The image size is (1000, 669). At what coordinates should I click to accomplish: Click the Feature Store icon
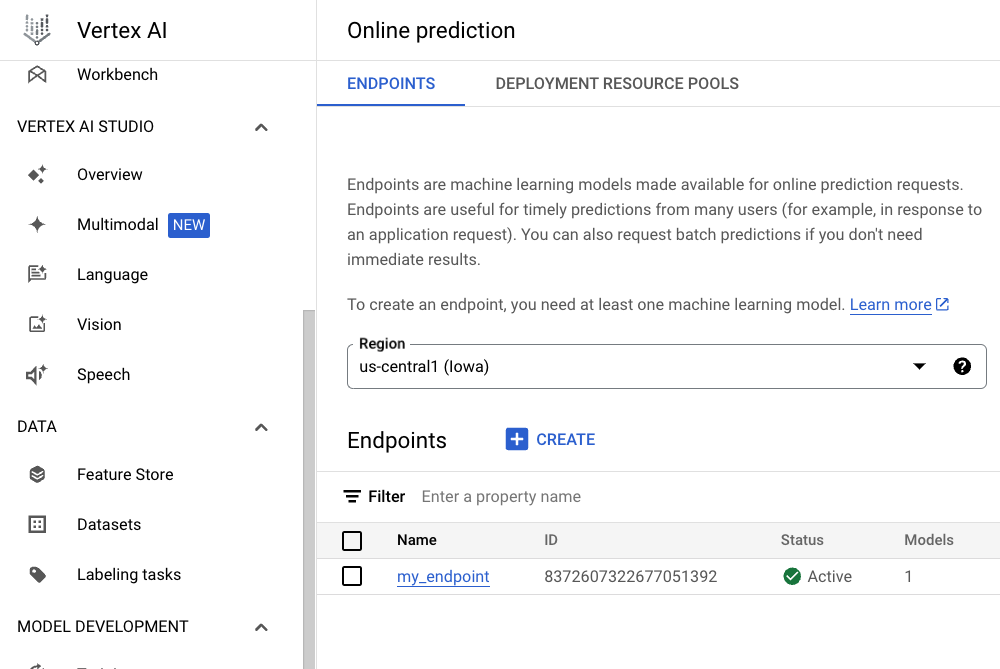pos(37,474)
